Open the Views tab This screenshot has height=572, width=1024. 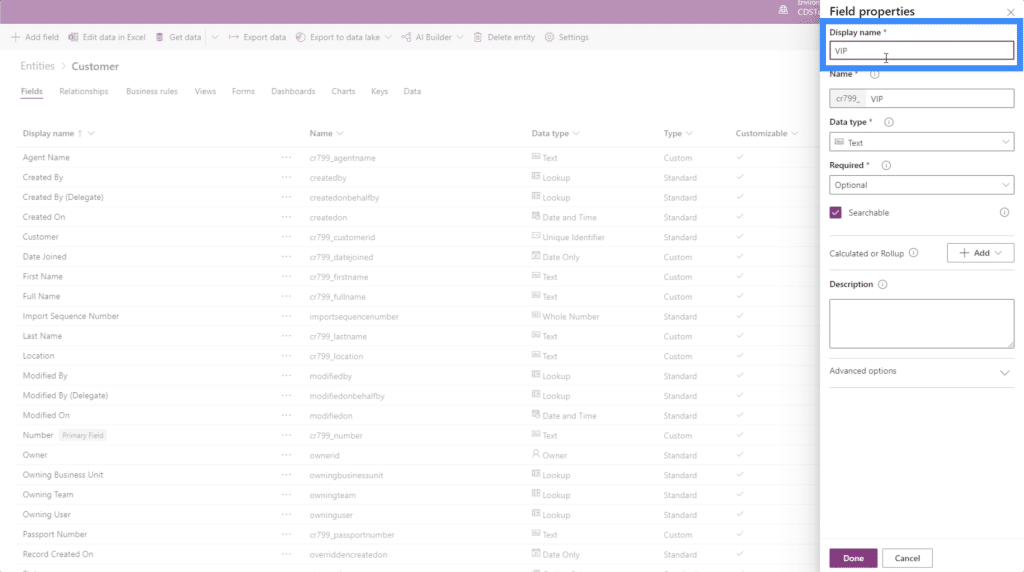205,91
